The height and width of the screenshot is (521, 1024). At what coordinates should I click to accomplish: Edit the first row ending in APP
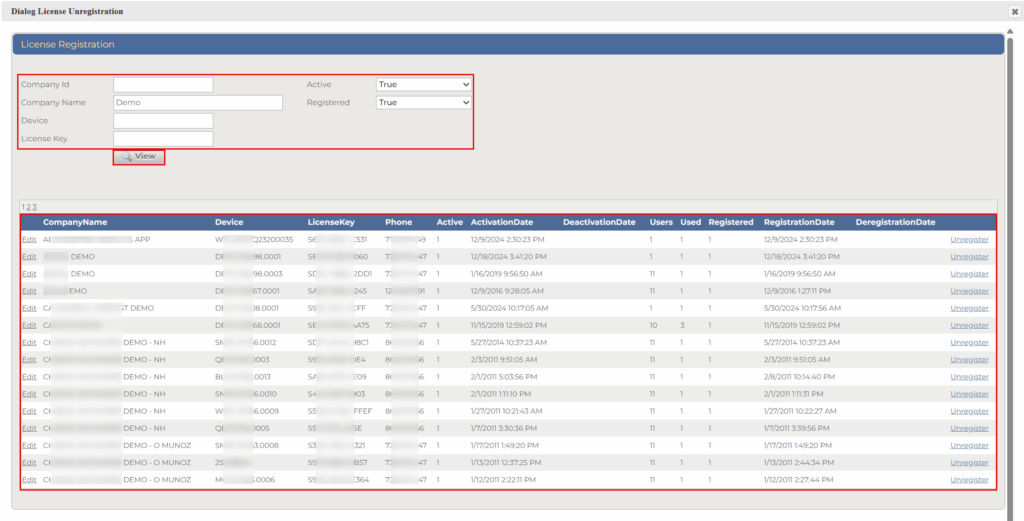point(28,240)
